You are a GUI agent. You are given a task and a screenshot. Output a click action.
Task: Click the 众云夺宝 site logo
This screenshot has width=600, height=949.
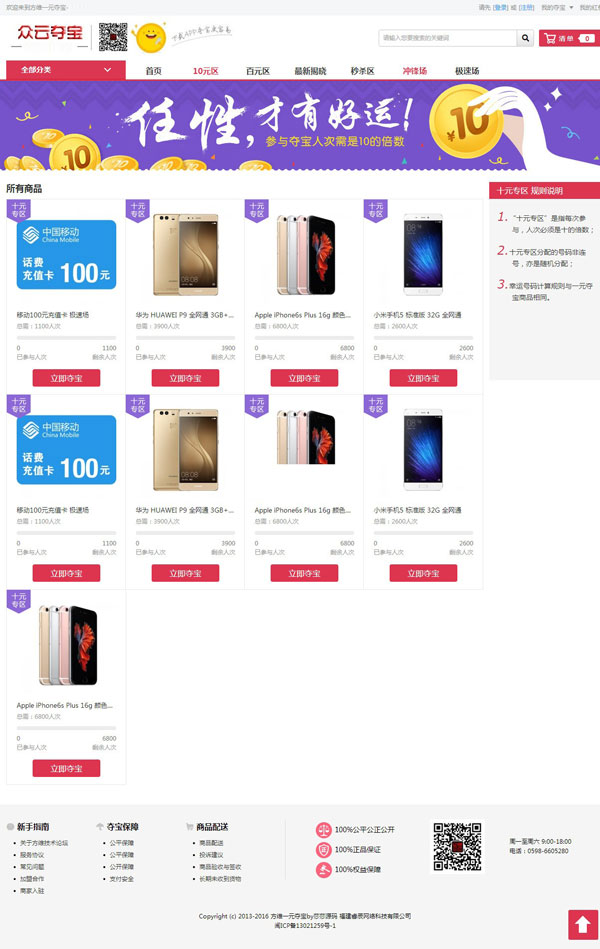point(50,33)
